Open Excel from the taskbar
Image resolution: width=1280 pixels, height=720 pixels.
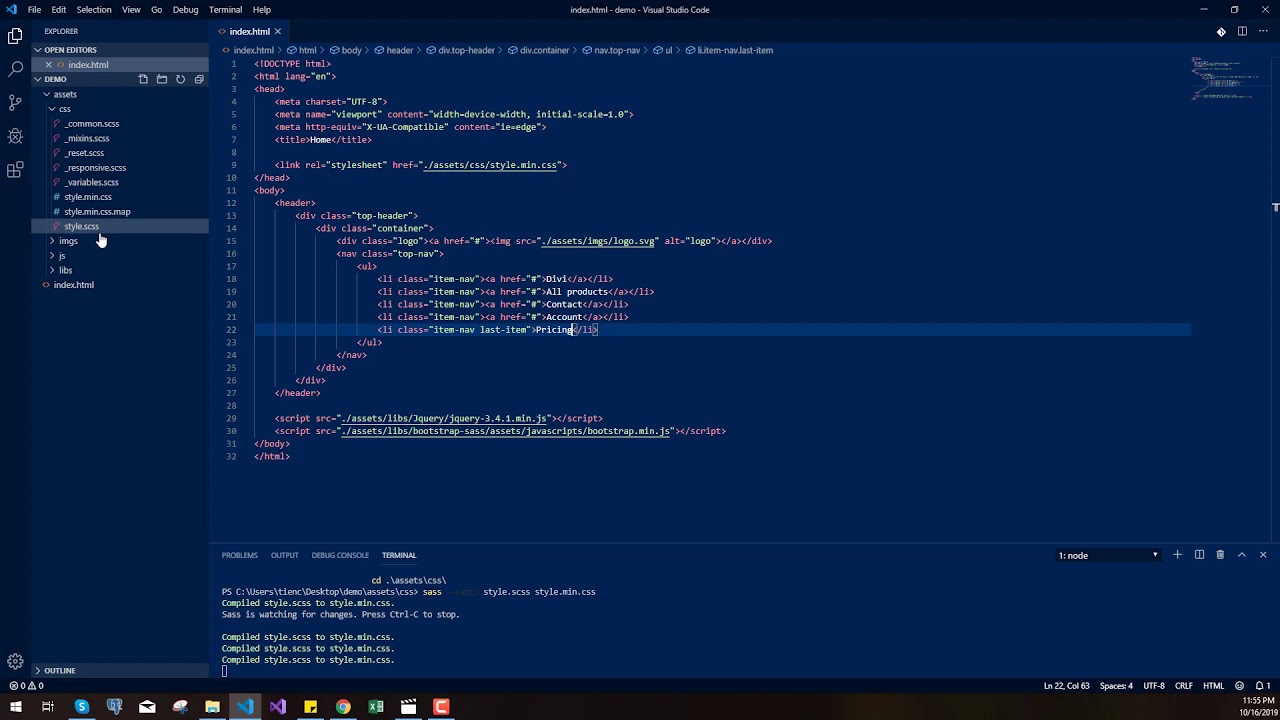(x=376, y=707)
